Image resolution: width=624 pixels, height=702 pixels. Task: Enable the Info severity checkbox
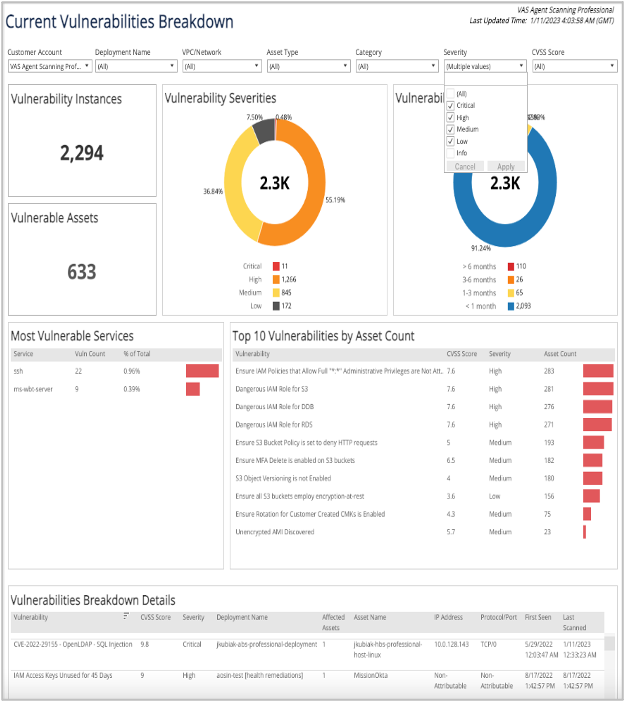451,153
